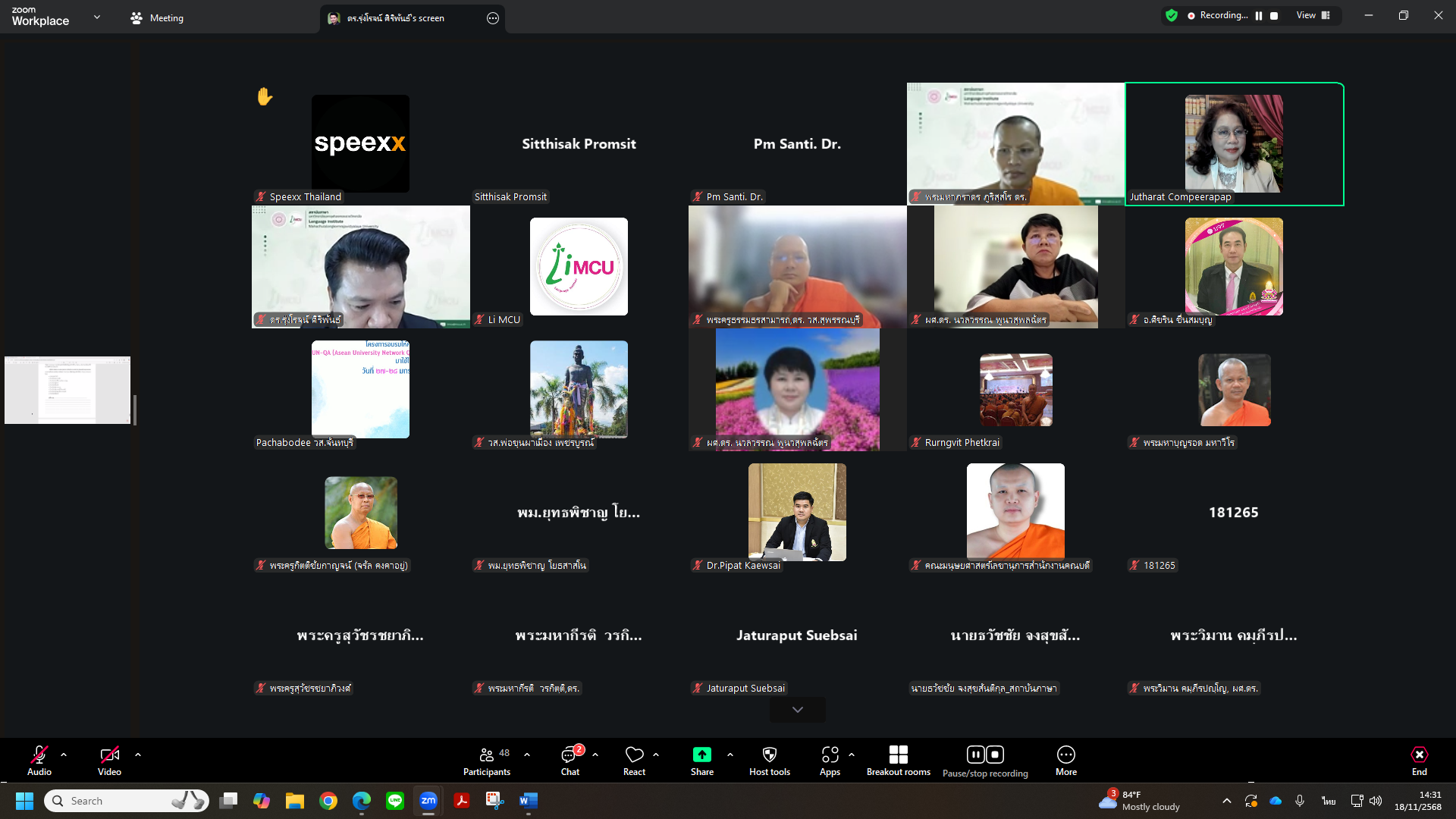Unmute the Audio microphone

coord(39,755)
